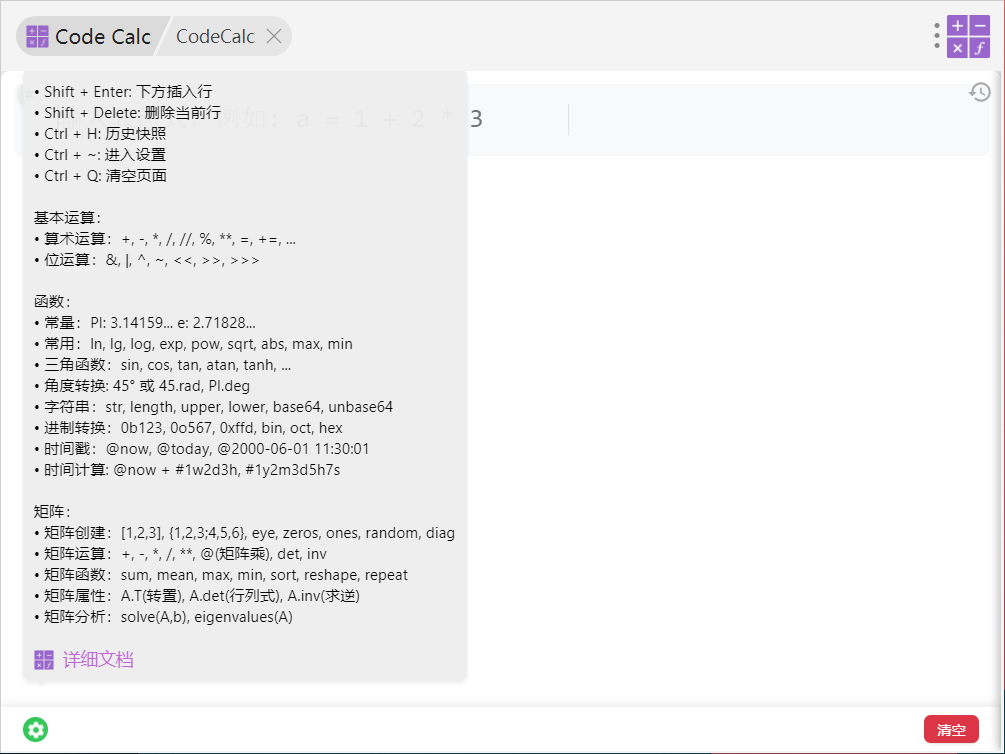Click the 矩阵属性 A.T(转置) line

(x=197, y=596)
